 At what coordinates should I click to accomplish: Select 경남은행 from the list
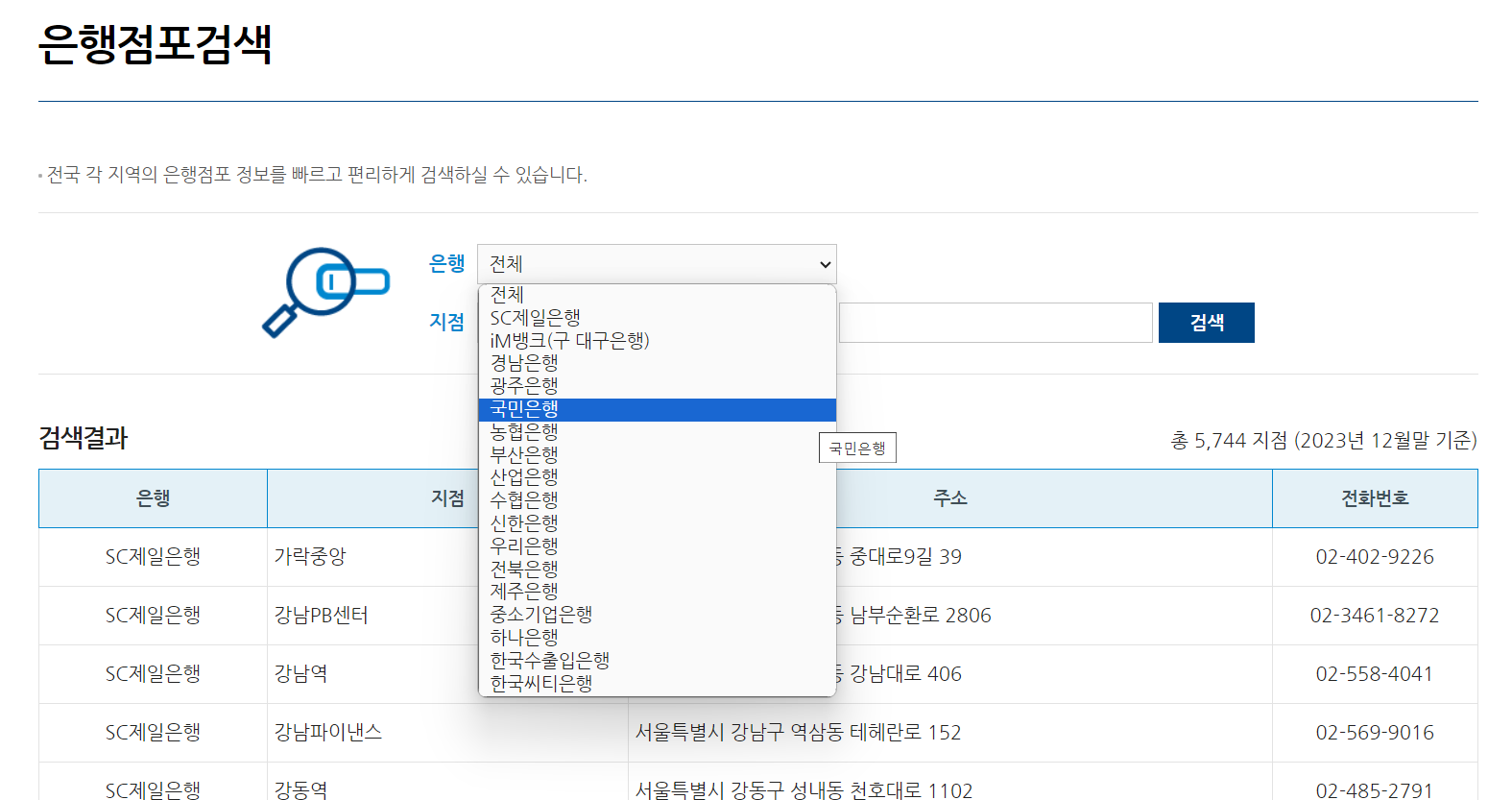[657, 363]
